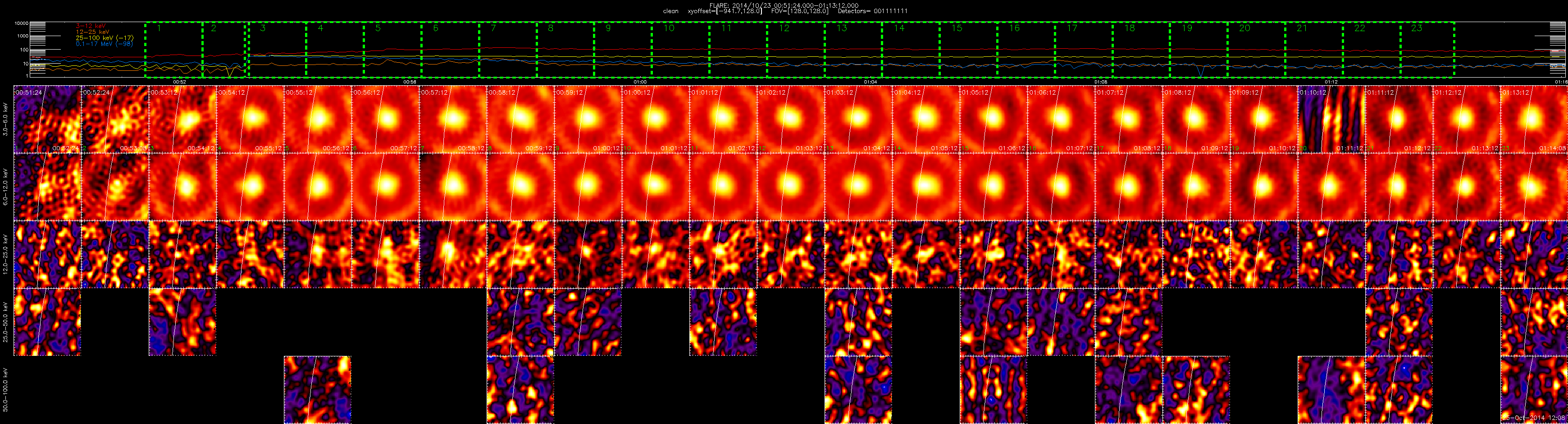1568x424 pixels.
Task: Open the 50–100 keV image in the 00:55:12 column
Action: click(x=317, y=390)
